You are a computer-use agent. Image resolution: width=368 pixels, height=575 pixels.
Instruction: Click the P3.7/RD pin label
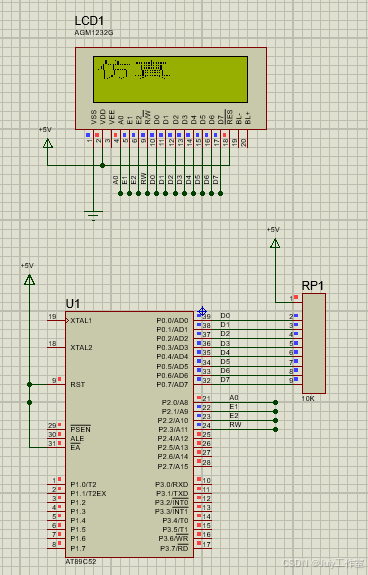[174, 548]
